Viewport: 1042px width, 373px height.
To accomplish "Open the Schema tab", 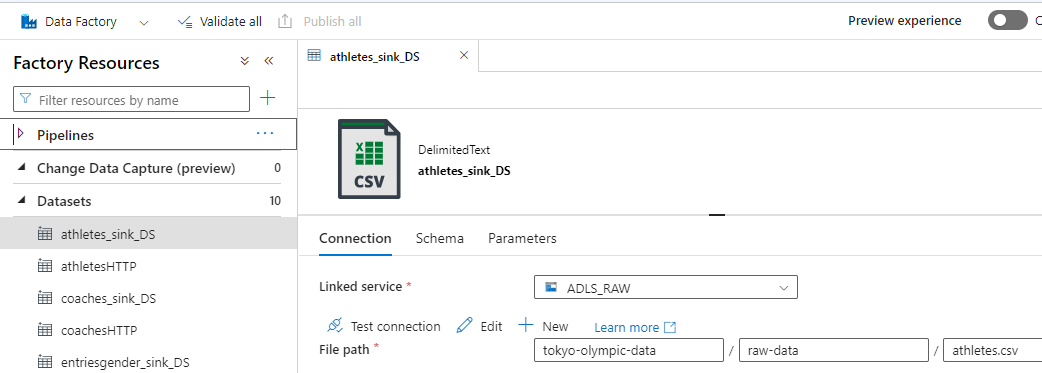I will [x=439, y=238].
